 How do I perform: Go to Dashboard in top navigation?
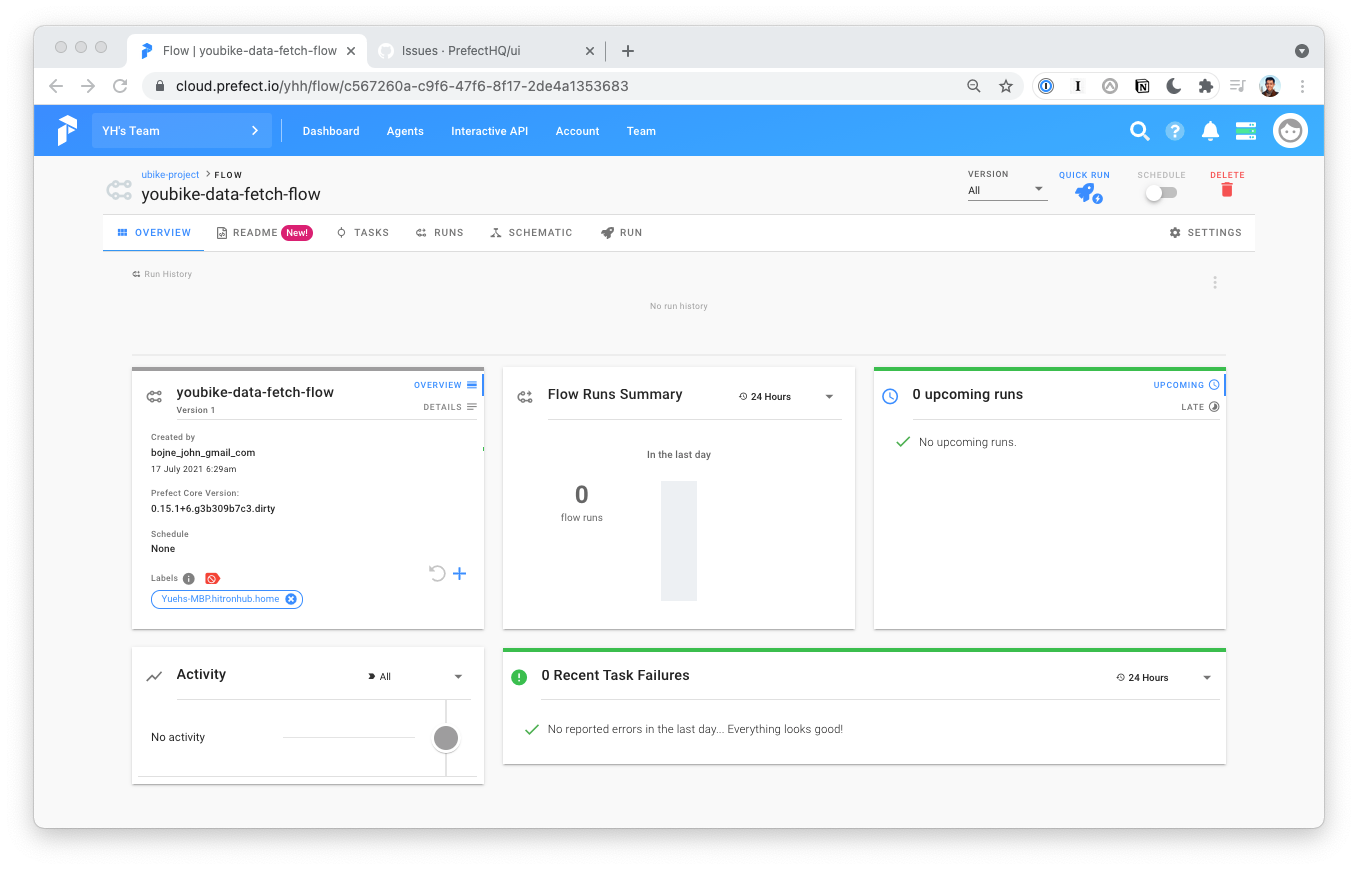331,131
